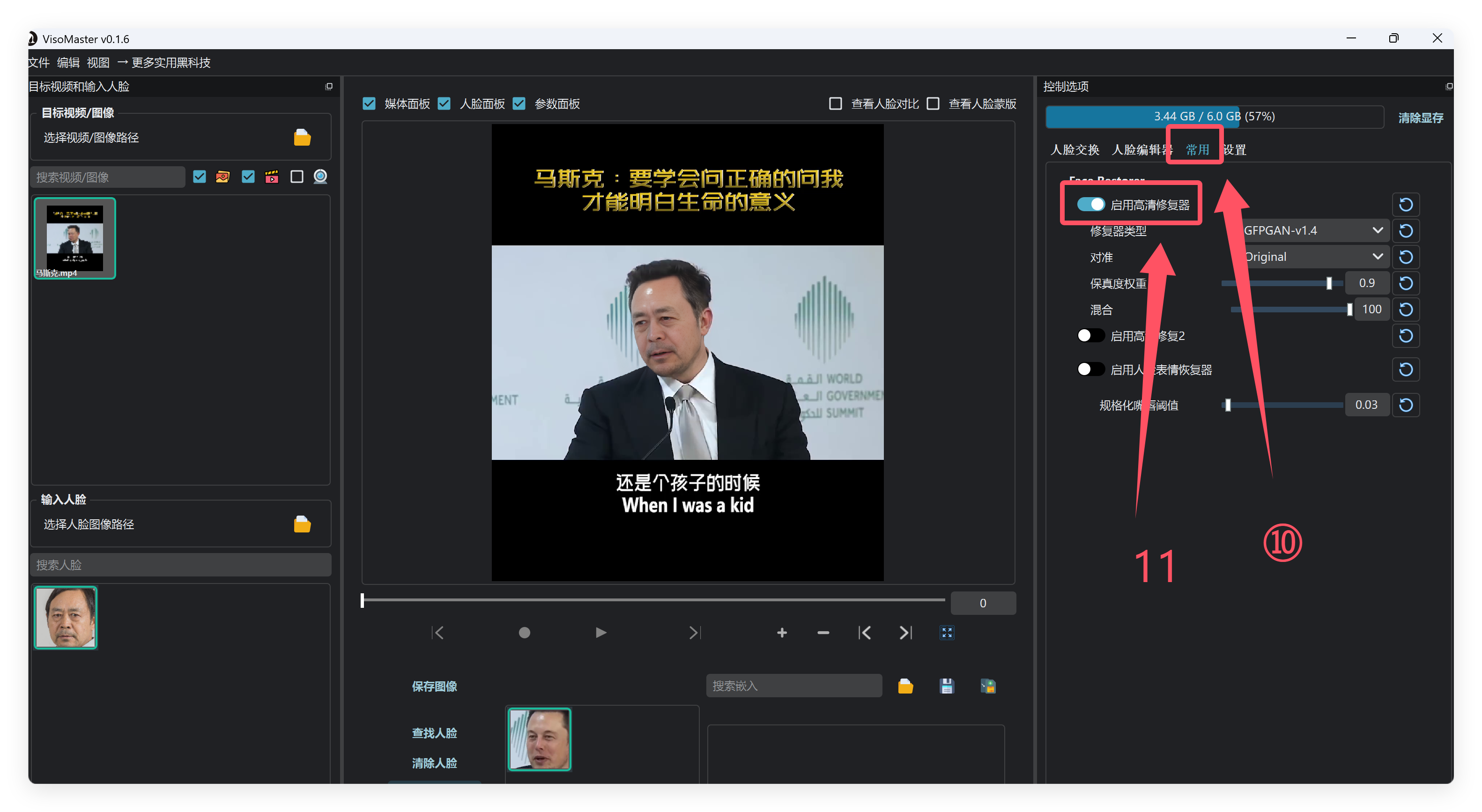1482x812 pixels.
Task: Enable 查看人脸蒙版 checkbox
Action: coord(933,103)
